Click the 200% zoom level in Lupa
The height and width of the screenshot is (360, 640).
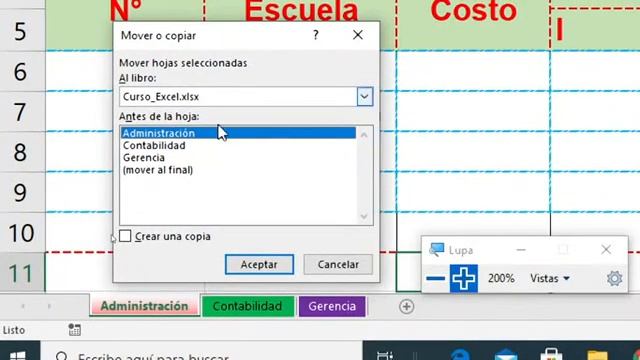(x=501, y=279)
